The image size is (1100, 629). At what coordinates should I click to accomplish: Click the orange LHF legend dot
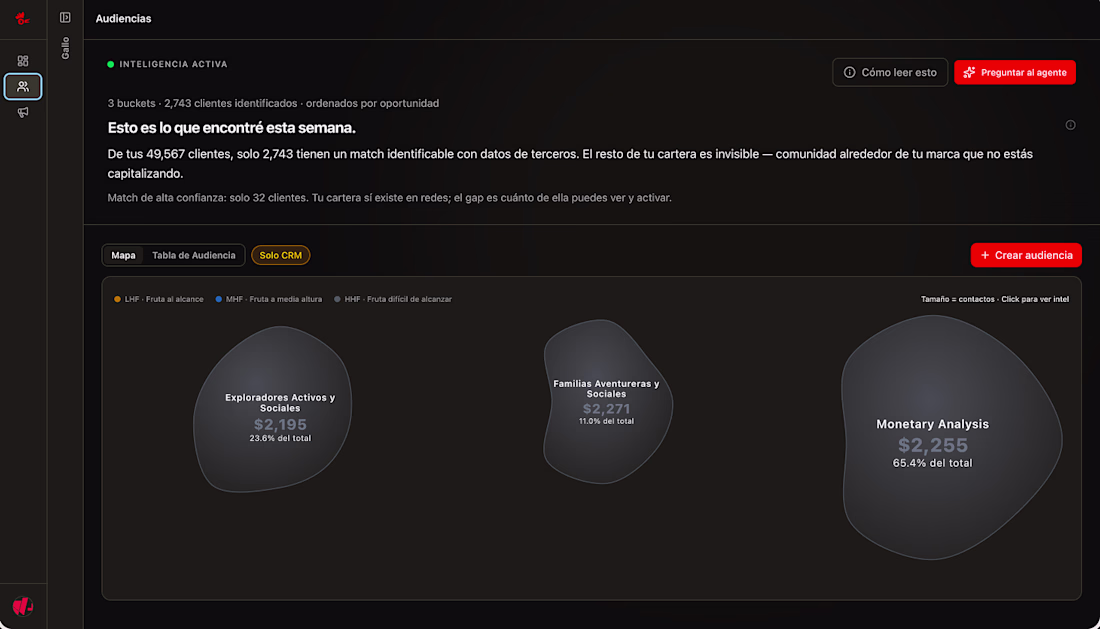[x=117, y=299]
